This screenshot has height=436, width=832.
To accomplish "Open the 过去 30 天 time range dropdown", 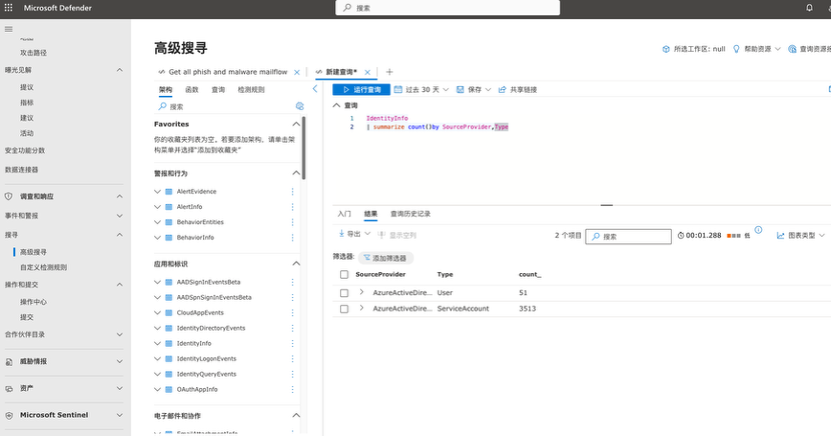I will [x=421, y=90].
